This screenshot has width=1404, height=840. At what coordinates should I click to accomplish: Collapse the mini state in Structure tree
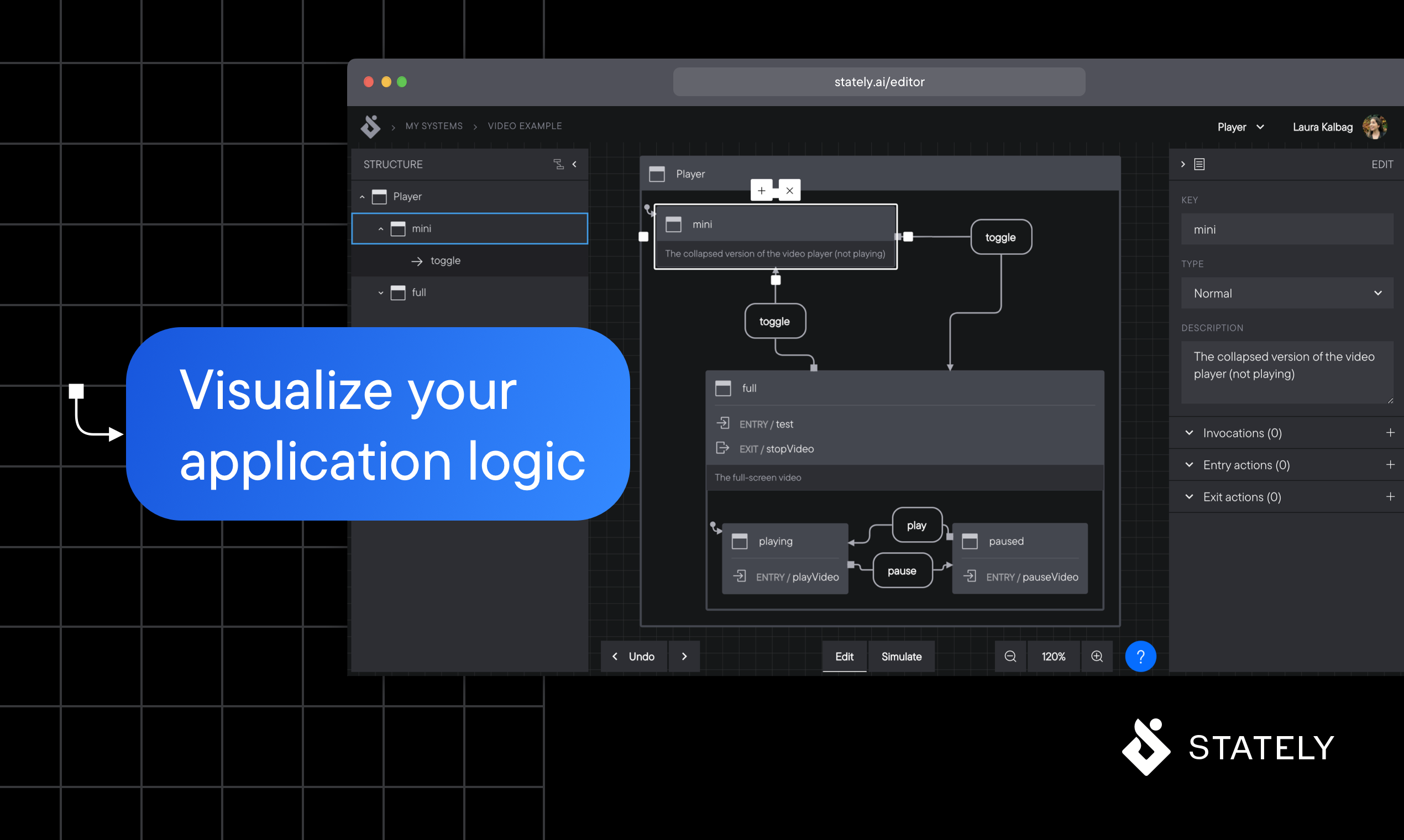click(380, 228)
